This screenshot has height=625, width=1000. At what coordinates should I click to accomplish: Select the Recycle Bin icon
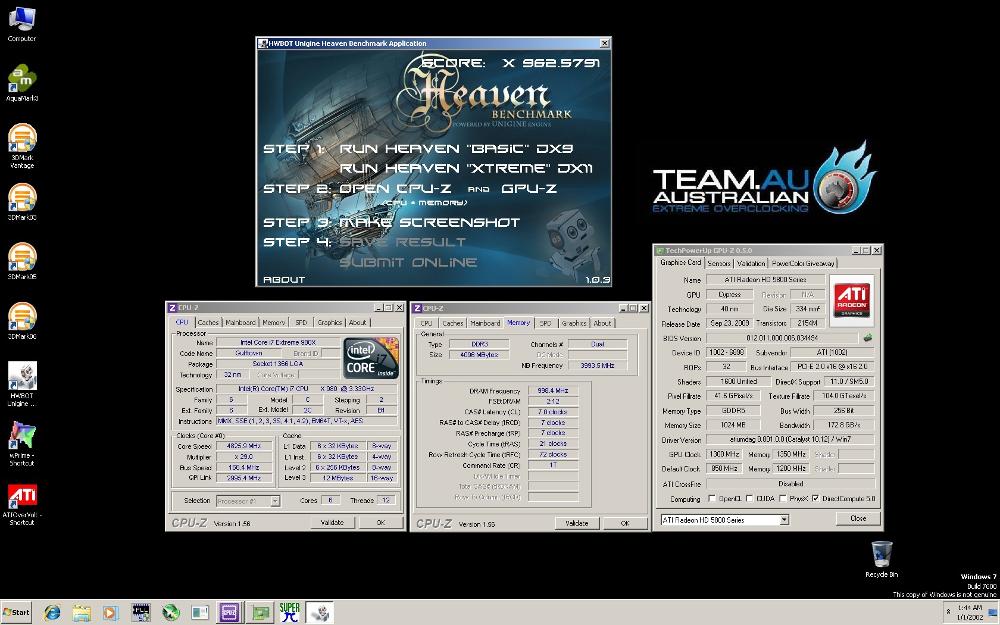point(881,559)
